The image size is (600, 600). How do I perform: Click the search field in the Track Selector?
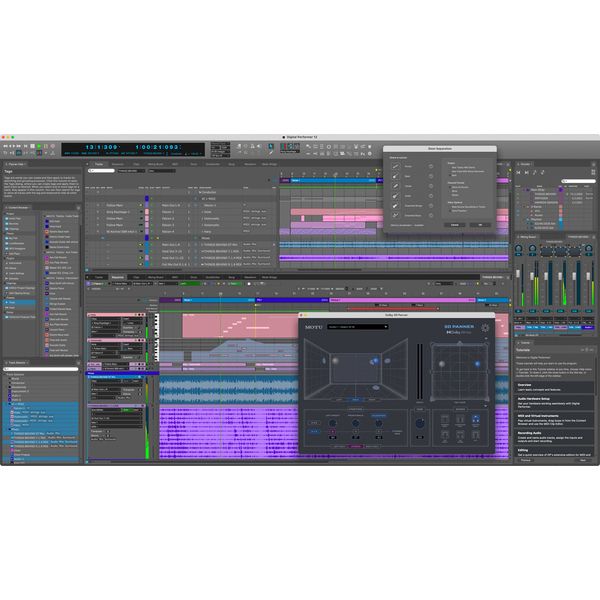(41, 369)
